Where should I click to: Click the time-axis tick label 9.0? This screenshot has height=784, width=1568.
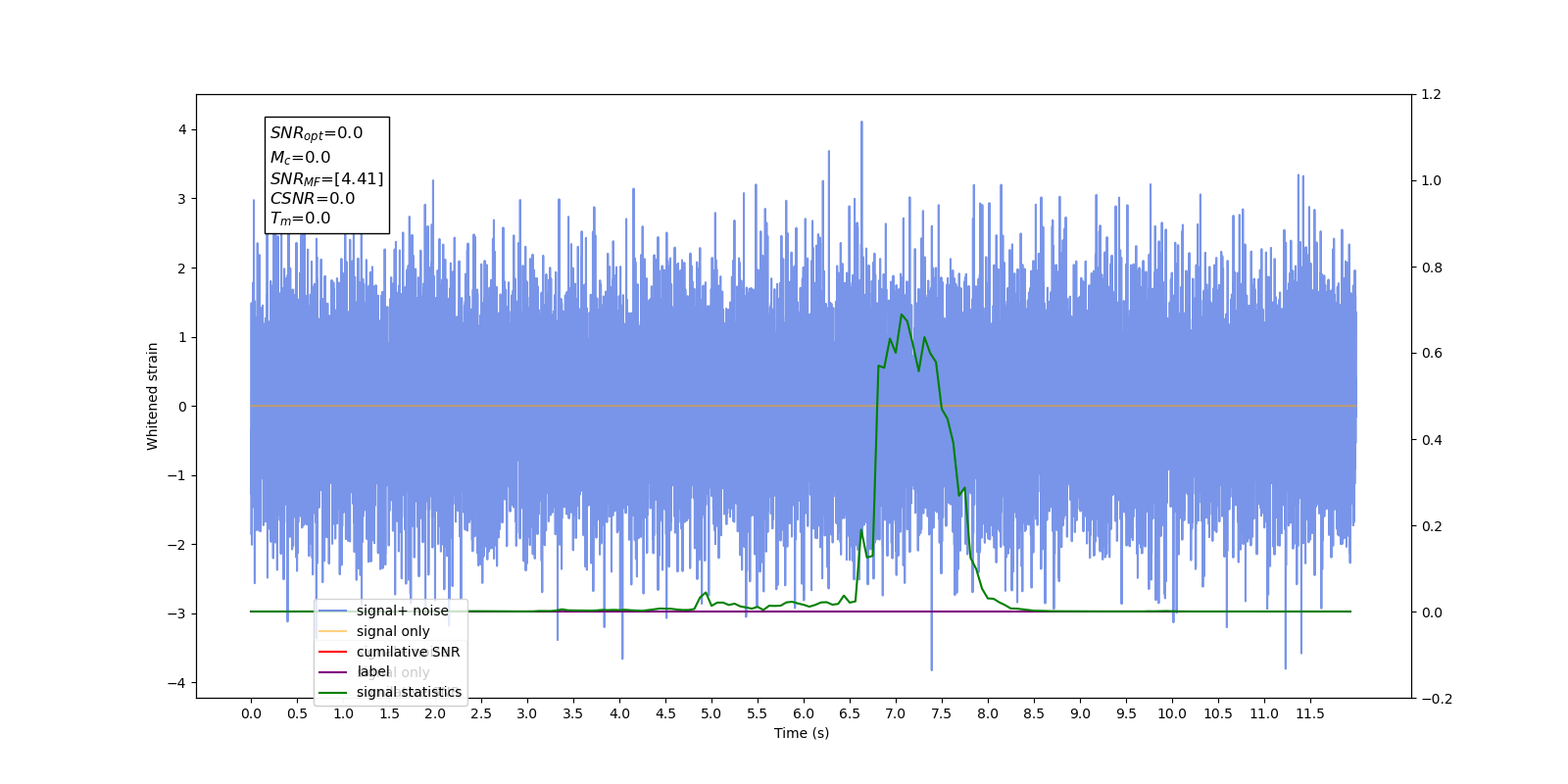click(1080, 713)
